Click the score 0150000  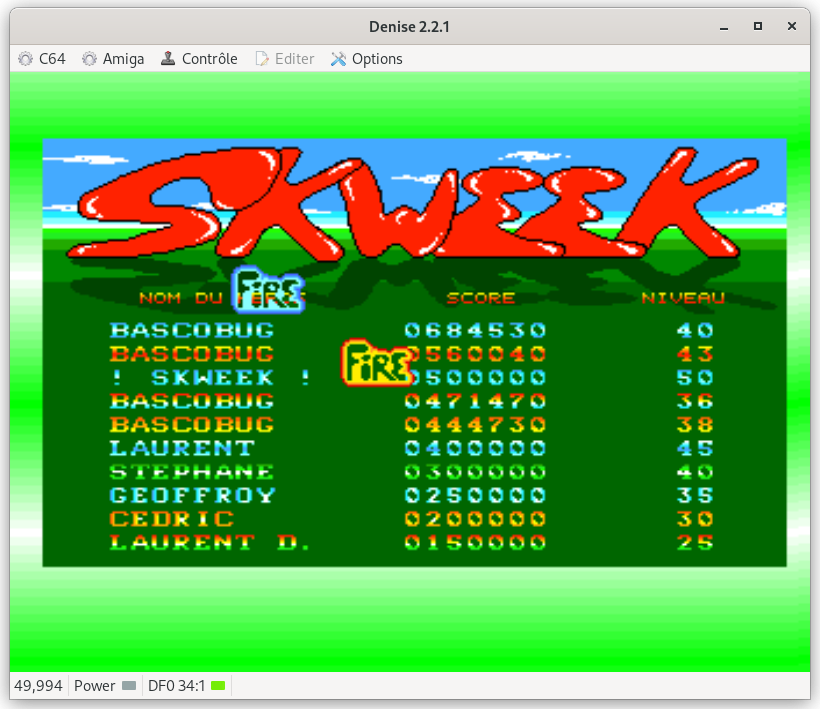click(475, 542)
